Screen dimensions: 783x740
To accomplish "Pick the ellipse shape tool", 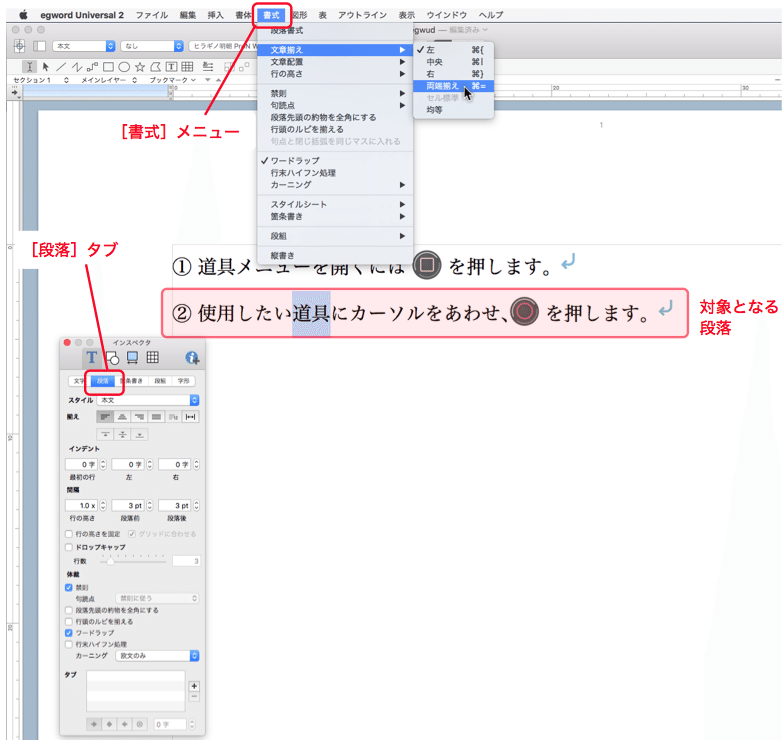I will point(124,66).
